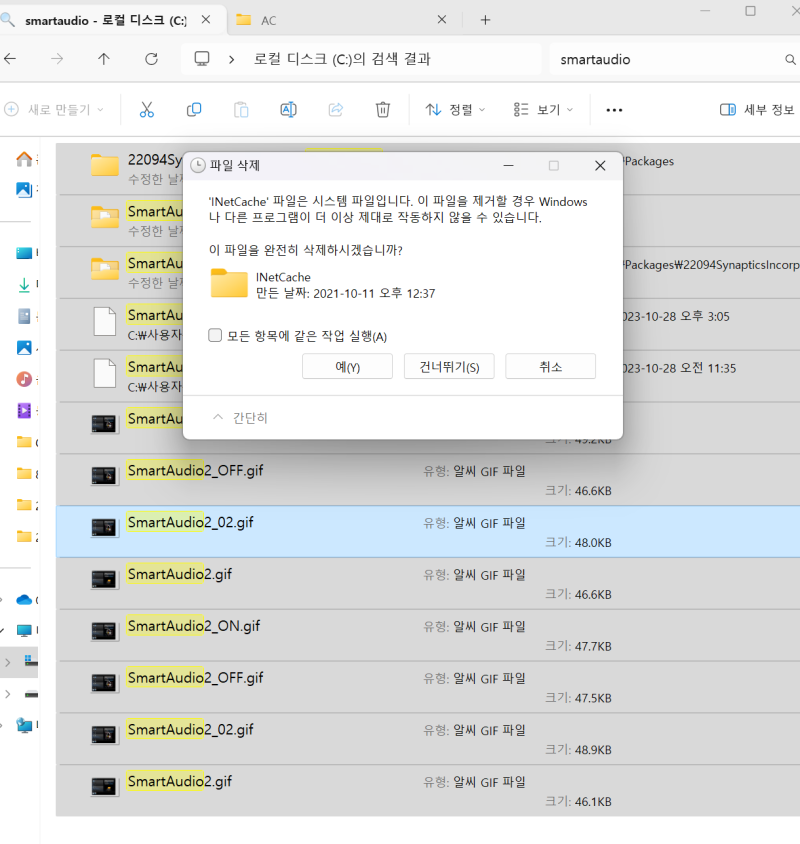The width and height of the screenshot is (800, 844).
Task: Select OneDrive cloud in the sidebar
Action: coord(24,599)
